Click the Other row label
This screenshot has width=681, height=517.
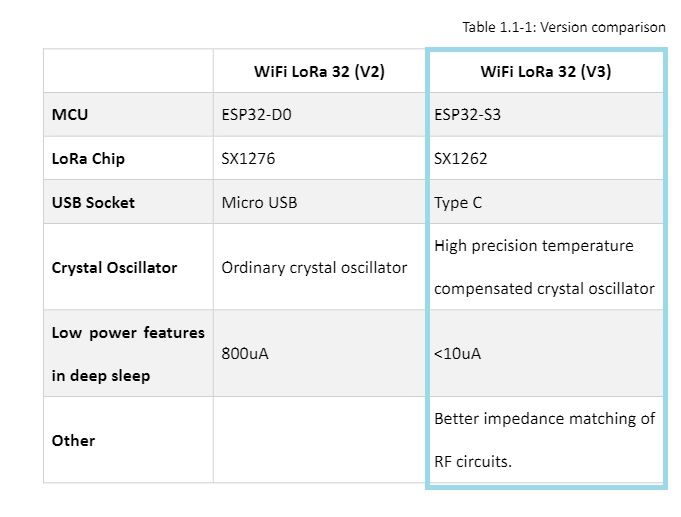pos(73,441)
